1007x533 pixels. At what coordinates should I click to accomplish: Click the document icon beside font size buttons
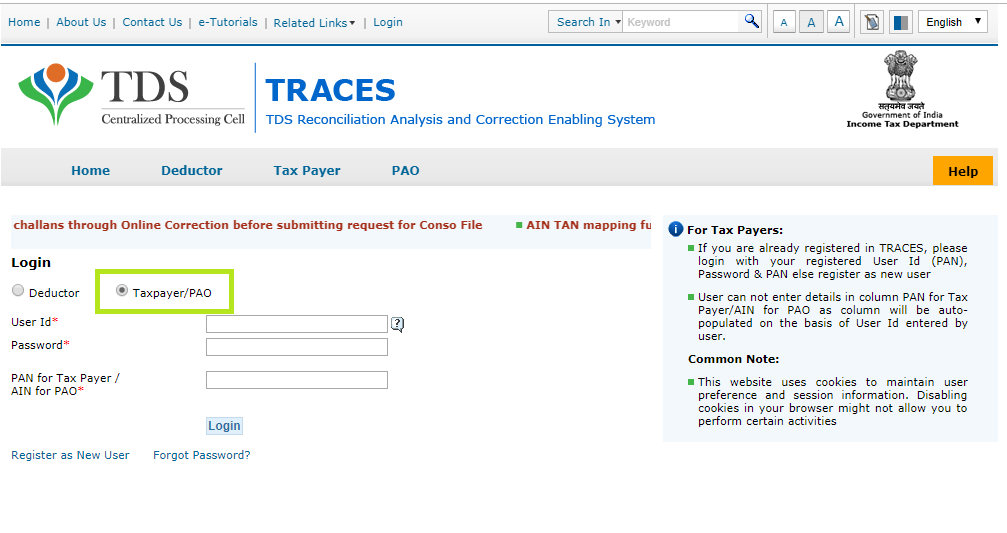pos(871,22)
